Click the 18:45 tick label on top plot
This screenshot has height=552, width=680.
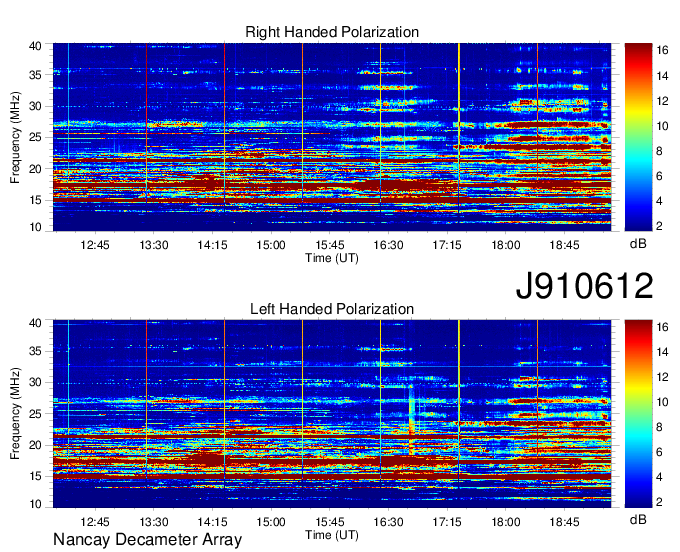[565, 245]
